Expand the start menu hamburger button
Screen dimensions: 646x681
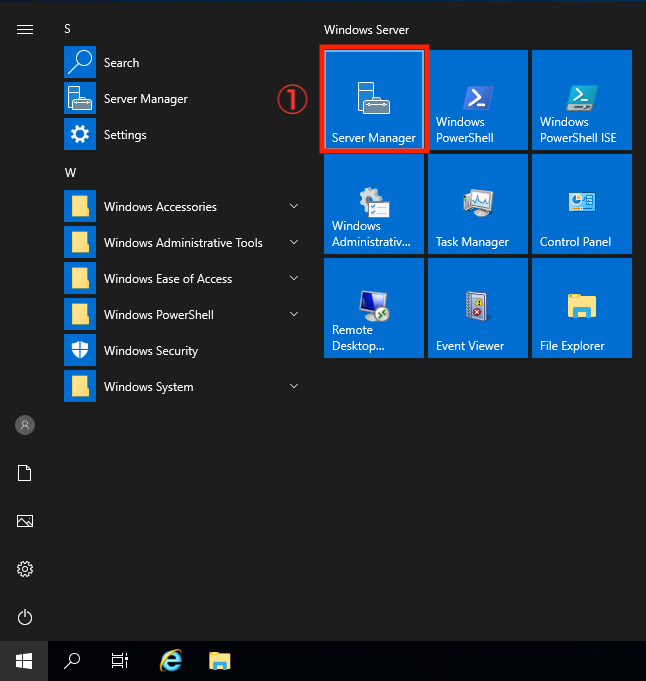[25, 29]
